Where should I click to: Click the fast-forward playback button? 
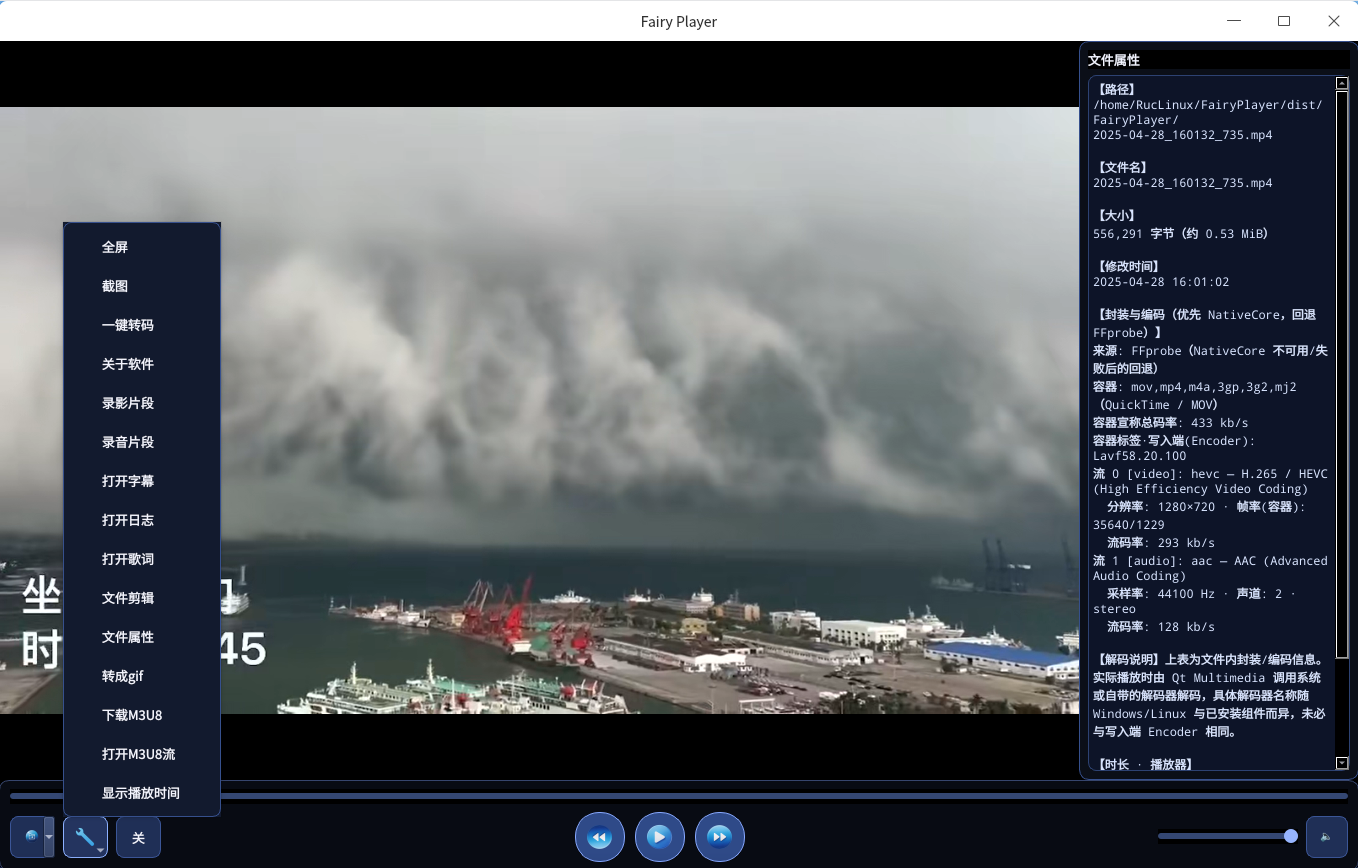click(719, 837)
